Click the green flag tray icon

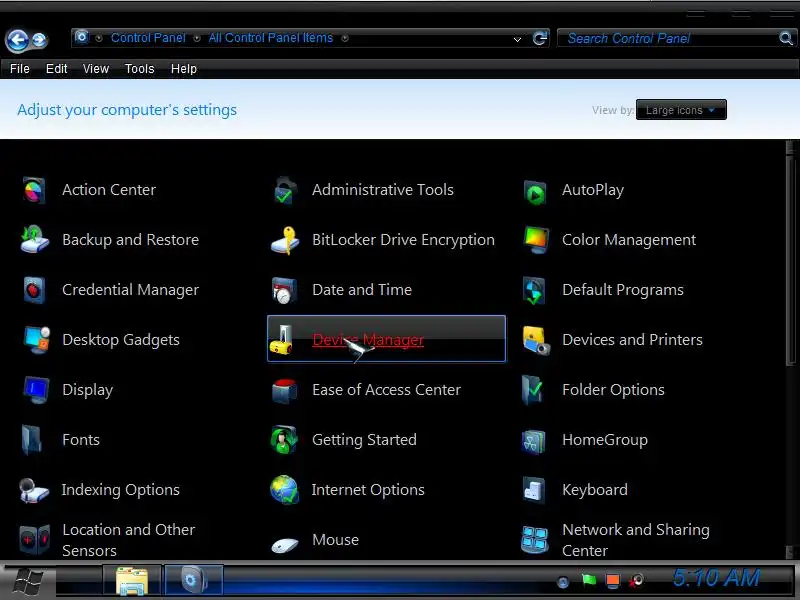coord(588,580)
